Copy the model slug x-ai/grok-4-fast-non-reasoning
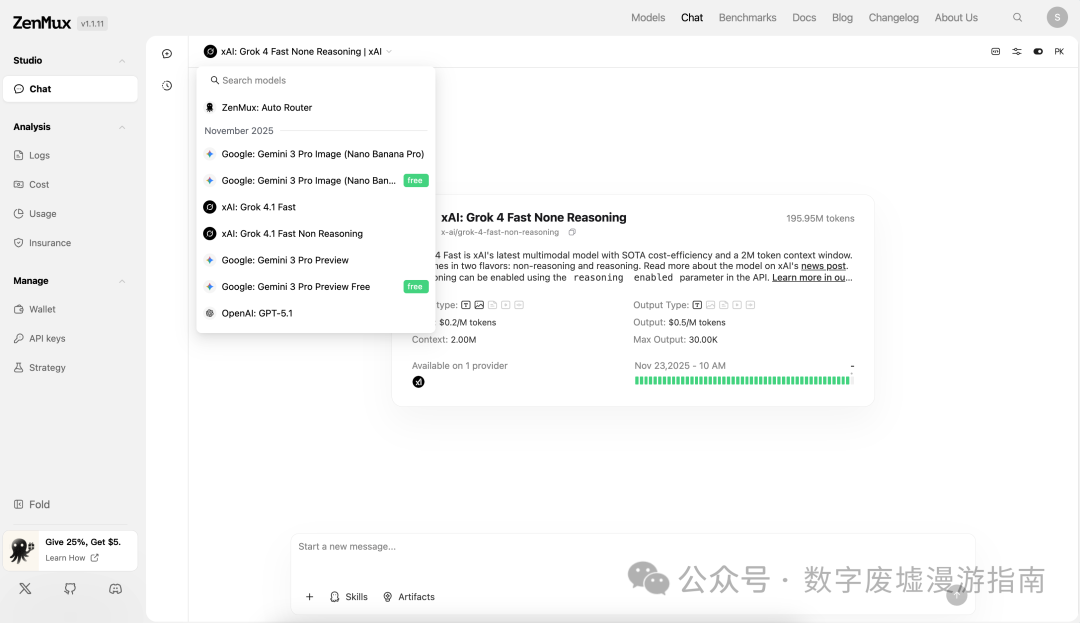This screenshot has width=1080, height=623. 572,233
